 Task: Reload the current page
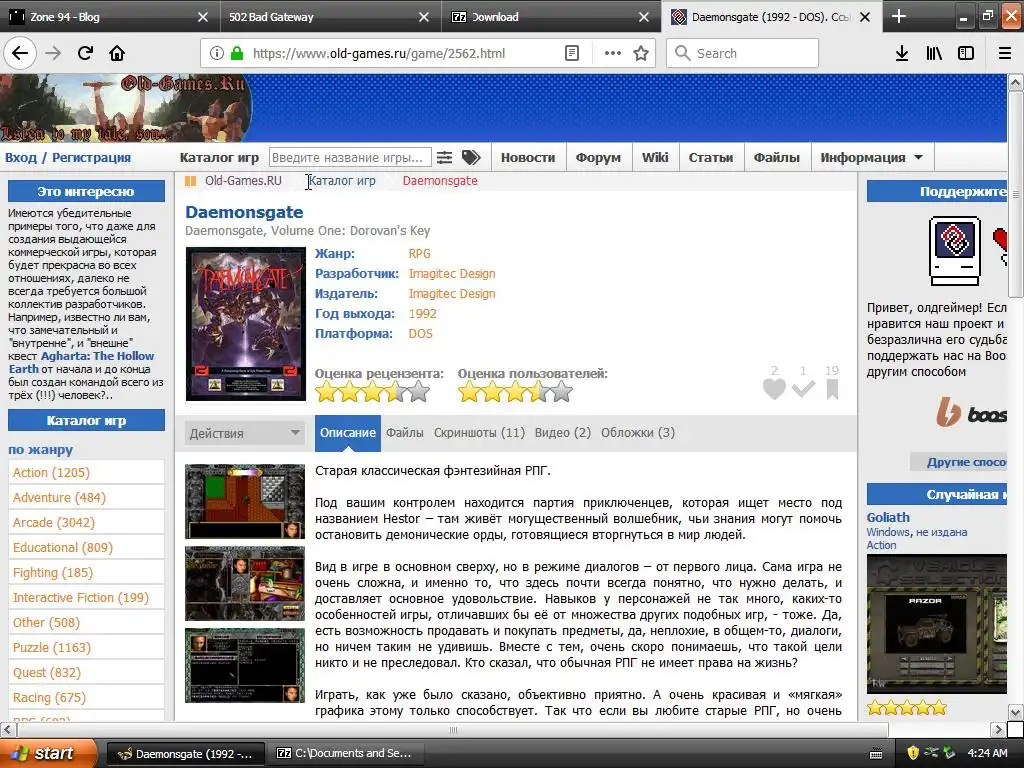tap(85, 53)
